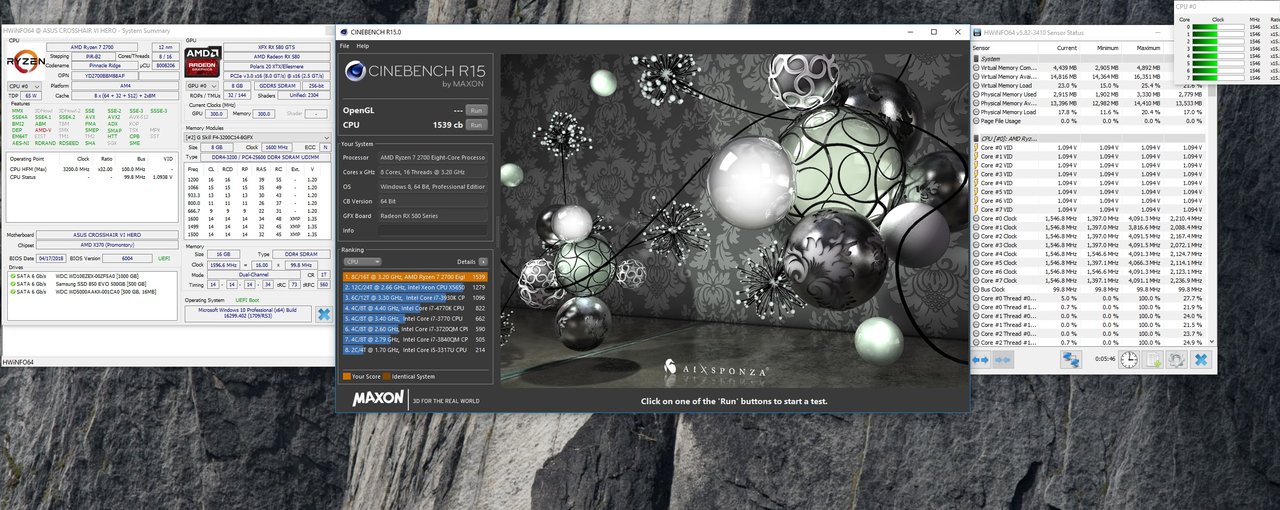Open sensor settings gear icon
The width and height of the screenshot is (1280, 510).
(x=1177, y=359)
